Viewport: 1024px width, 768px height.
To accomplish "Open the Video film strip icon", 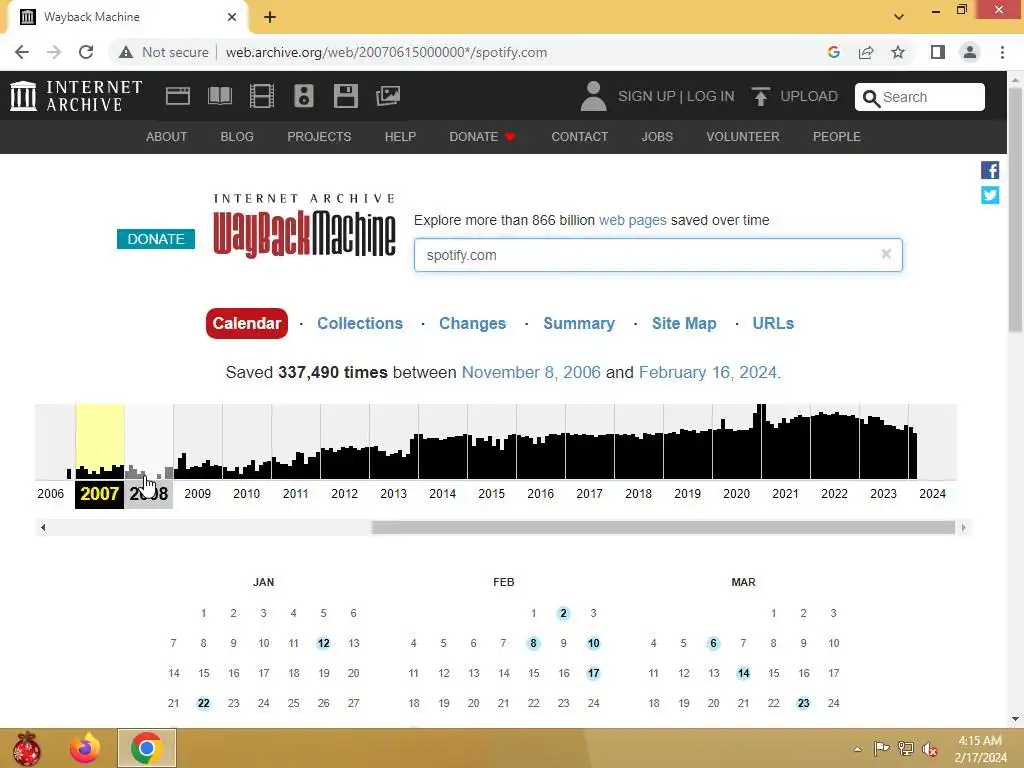I will click(x=262, y=96).
